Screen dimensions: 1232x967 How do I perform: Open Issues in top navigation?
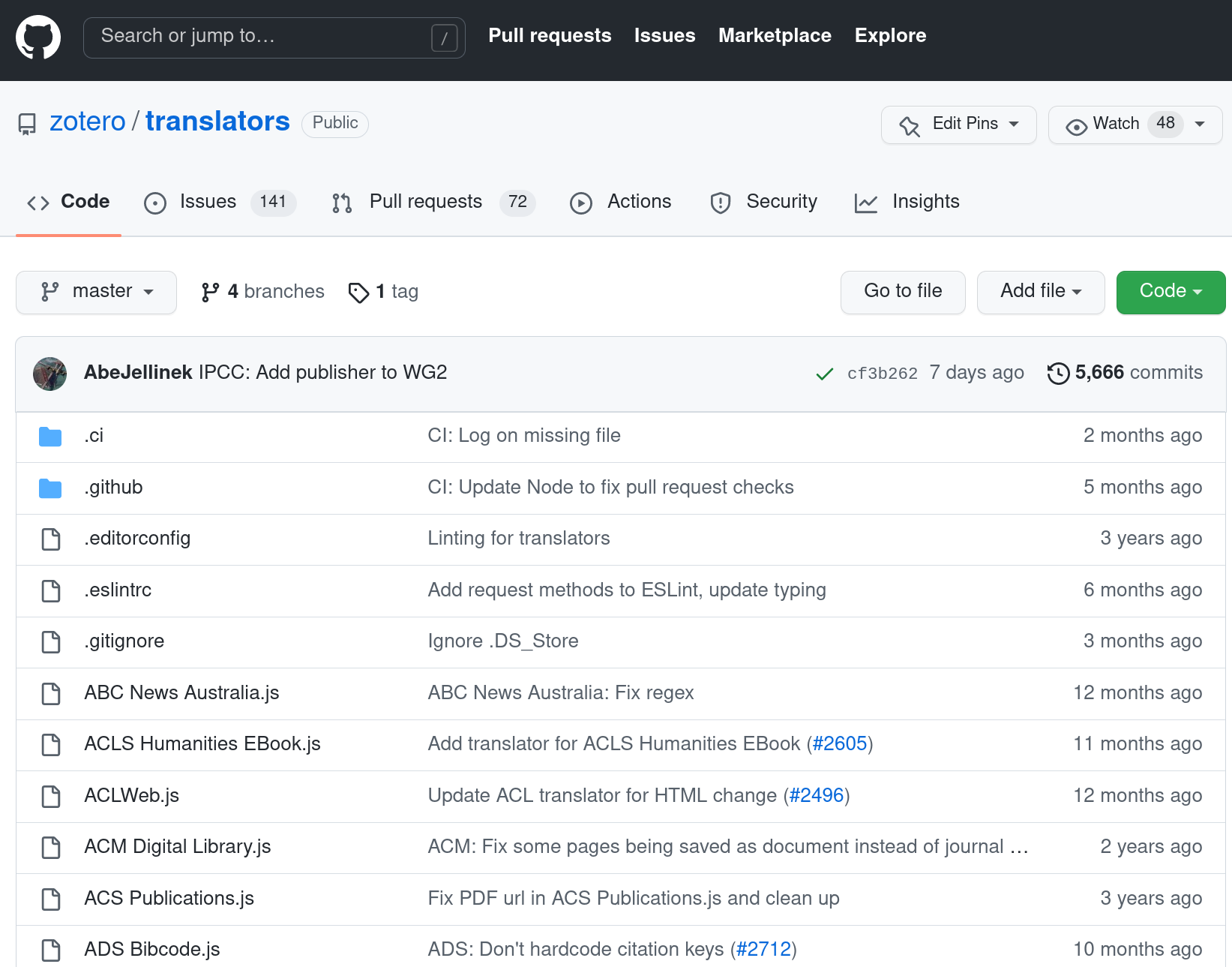[664, 35]
